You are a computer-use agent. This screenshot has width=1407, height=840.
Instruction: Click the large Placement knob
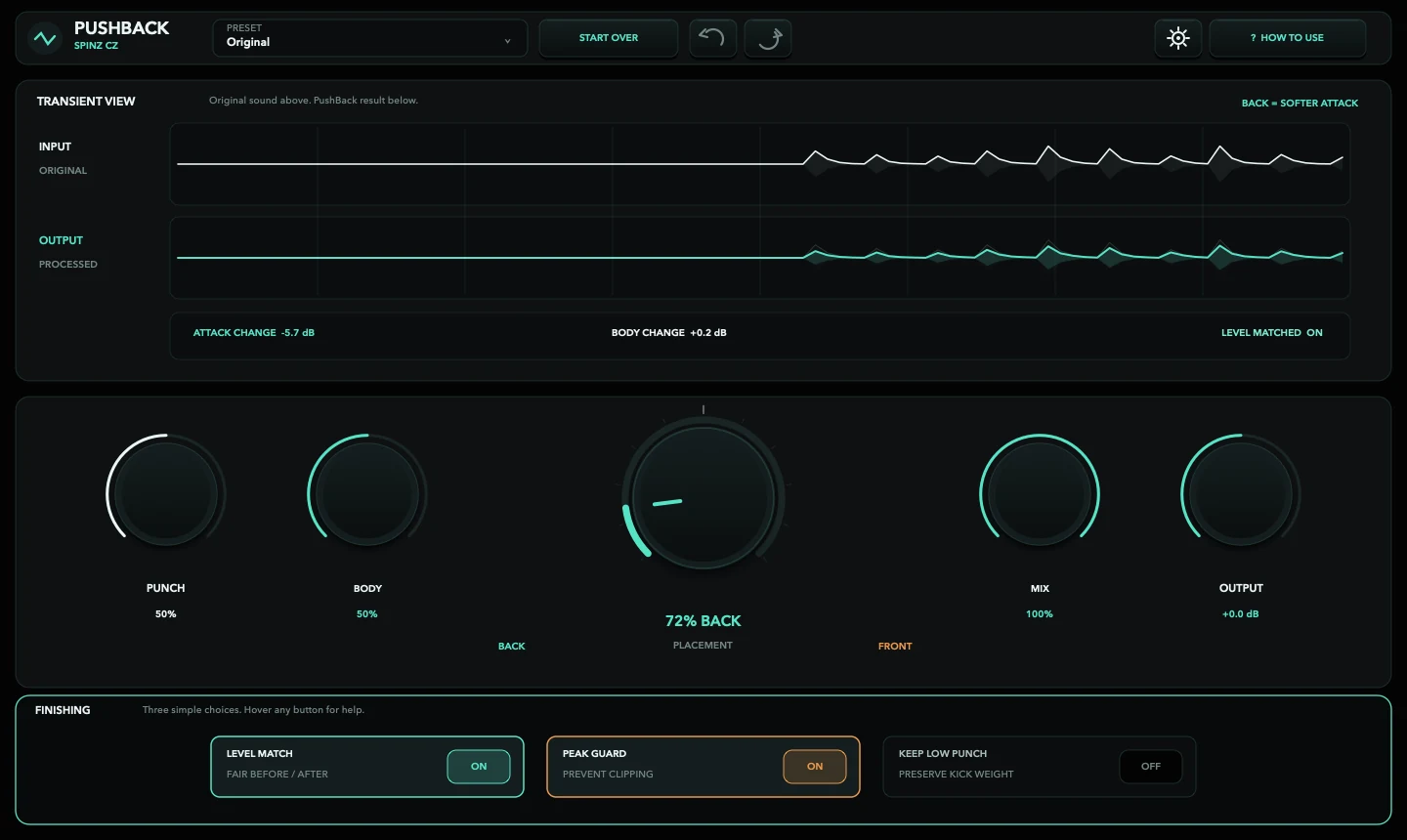703,498
